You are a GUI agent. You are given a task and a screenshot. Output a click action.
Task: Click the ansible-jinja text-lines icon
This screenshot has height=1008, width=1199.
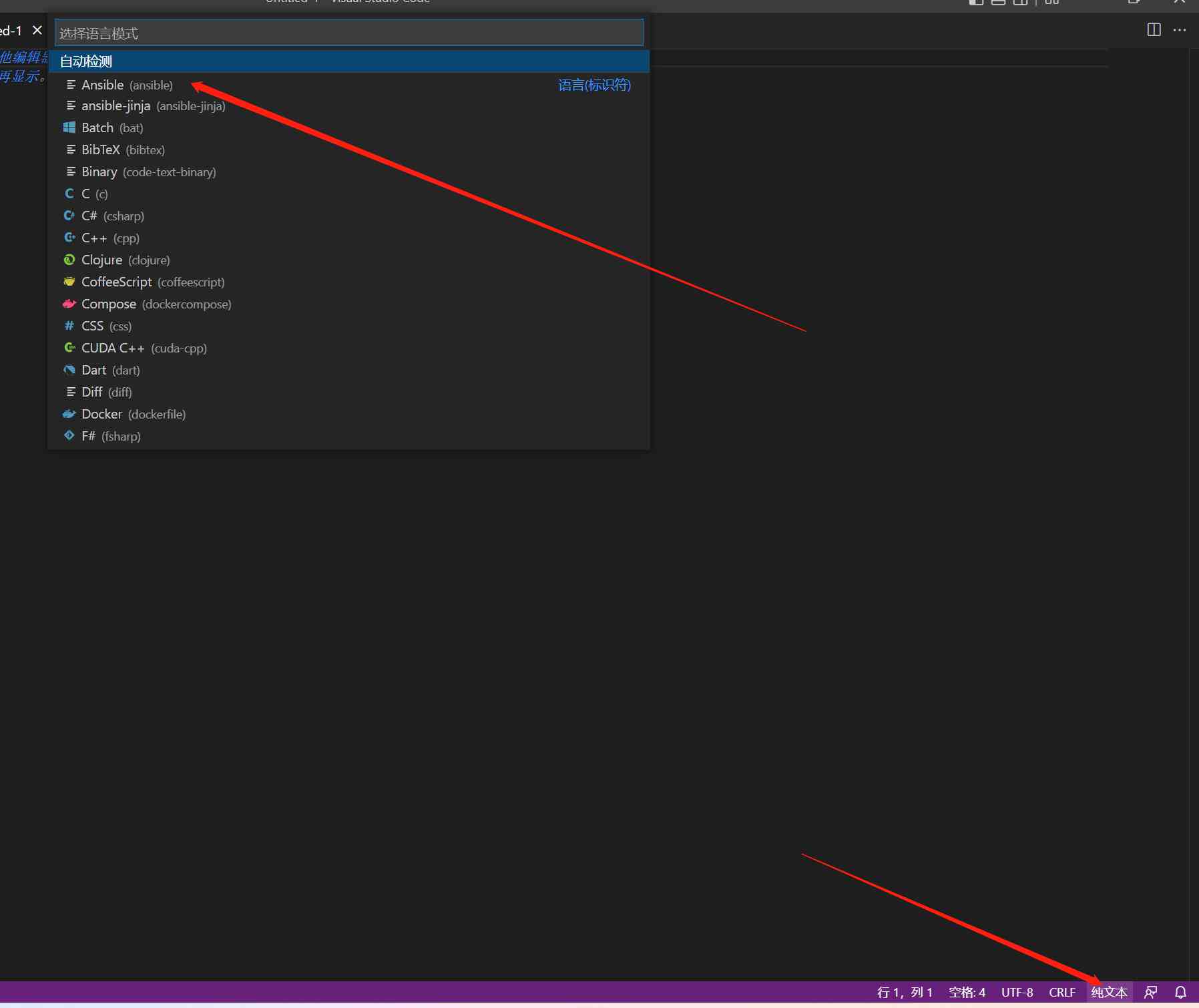[71, 105]
